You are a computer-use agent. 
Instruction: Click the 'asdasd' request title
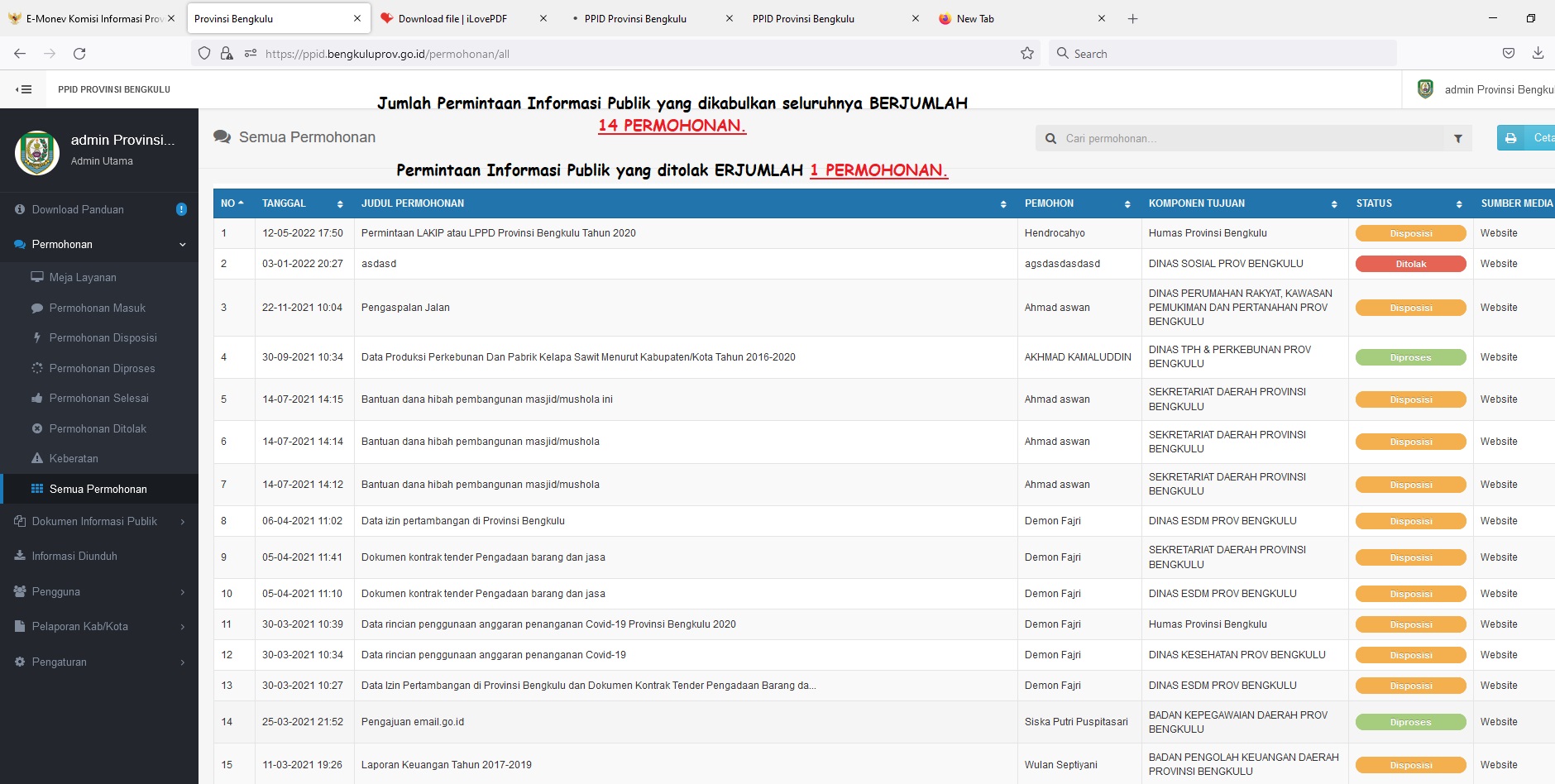[x=379, y=264]
